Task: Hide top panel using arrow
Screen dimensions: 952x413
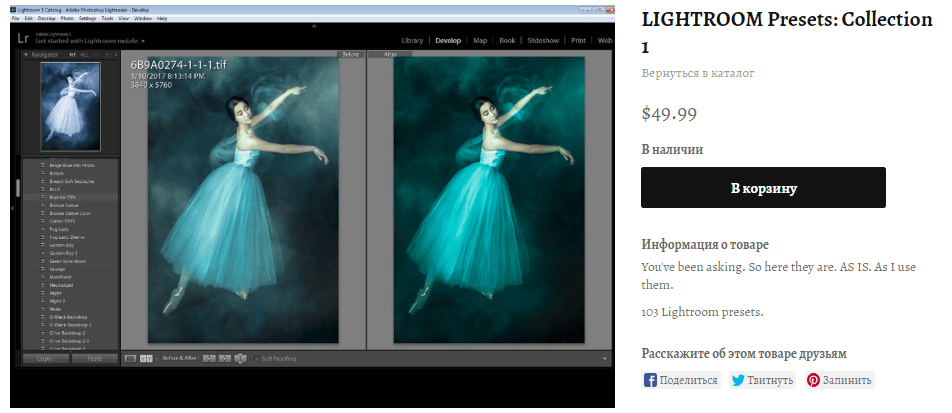Action: [x=314, y=26]
